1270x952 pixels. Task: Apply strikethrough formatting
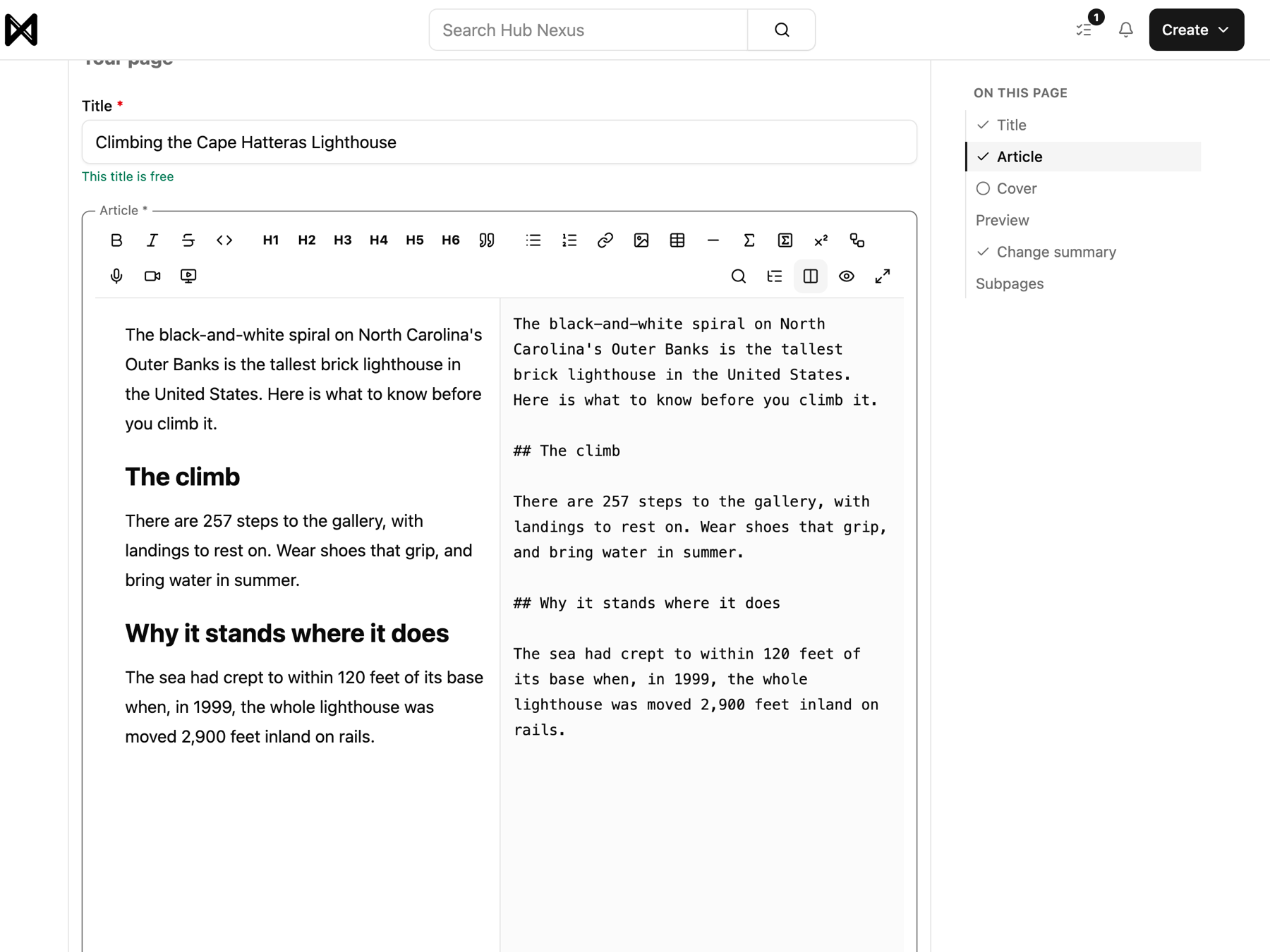[x=188, y=240]
